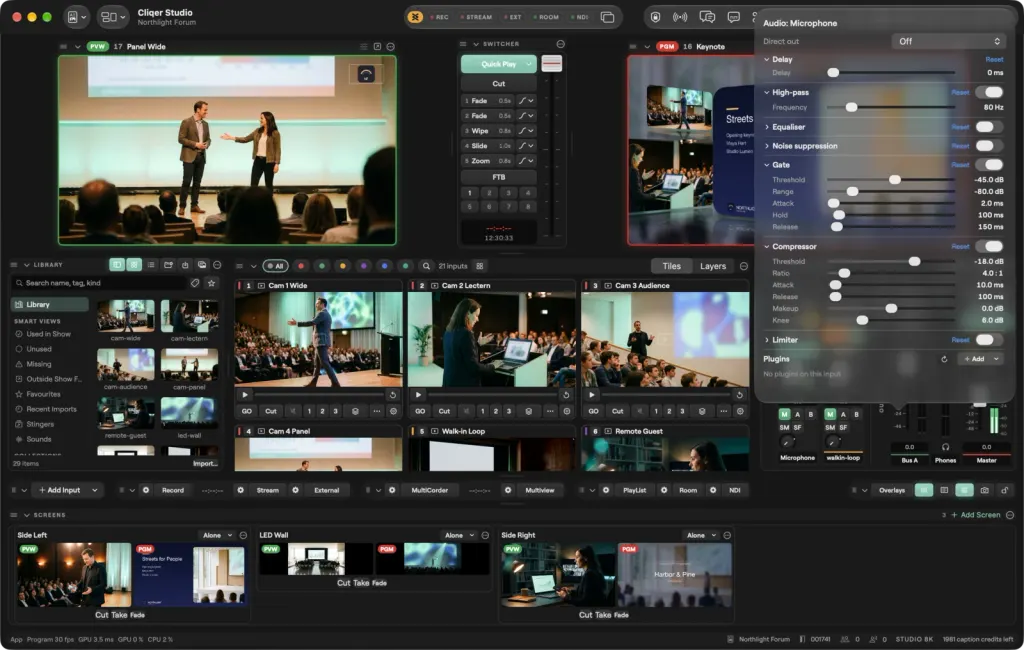Adjust the High-pass Frequency slider handle
Screen dimensions: 1024x650
click(x=852, y=107)
